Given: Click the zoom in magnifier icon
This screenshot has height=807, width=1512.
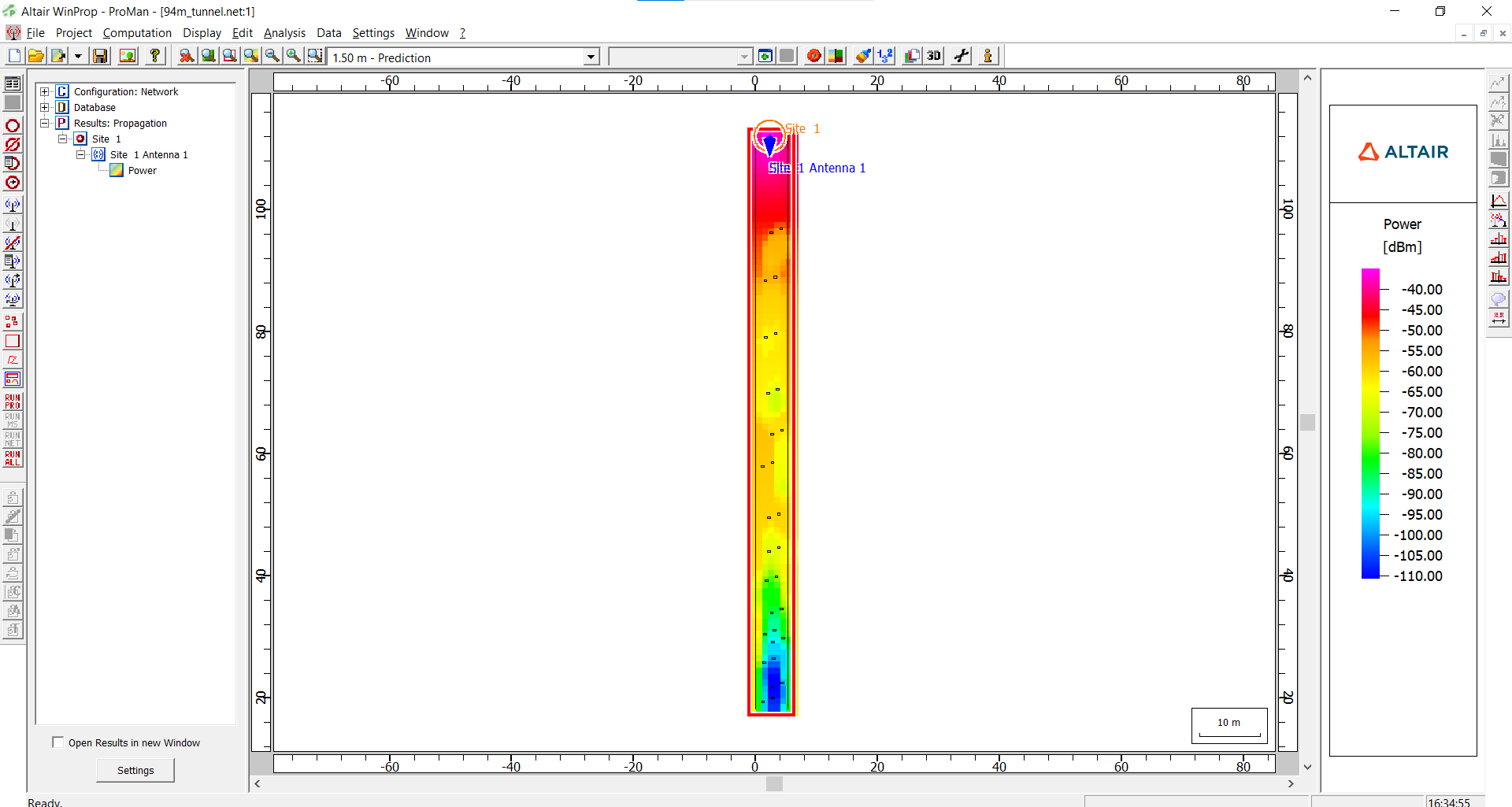Looking at the screenshot, I should (293, 56).
